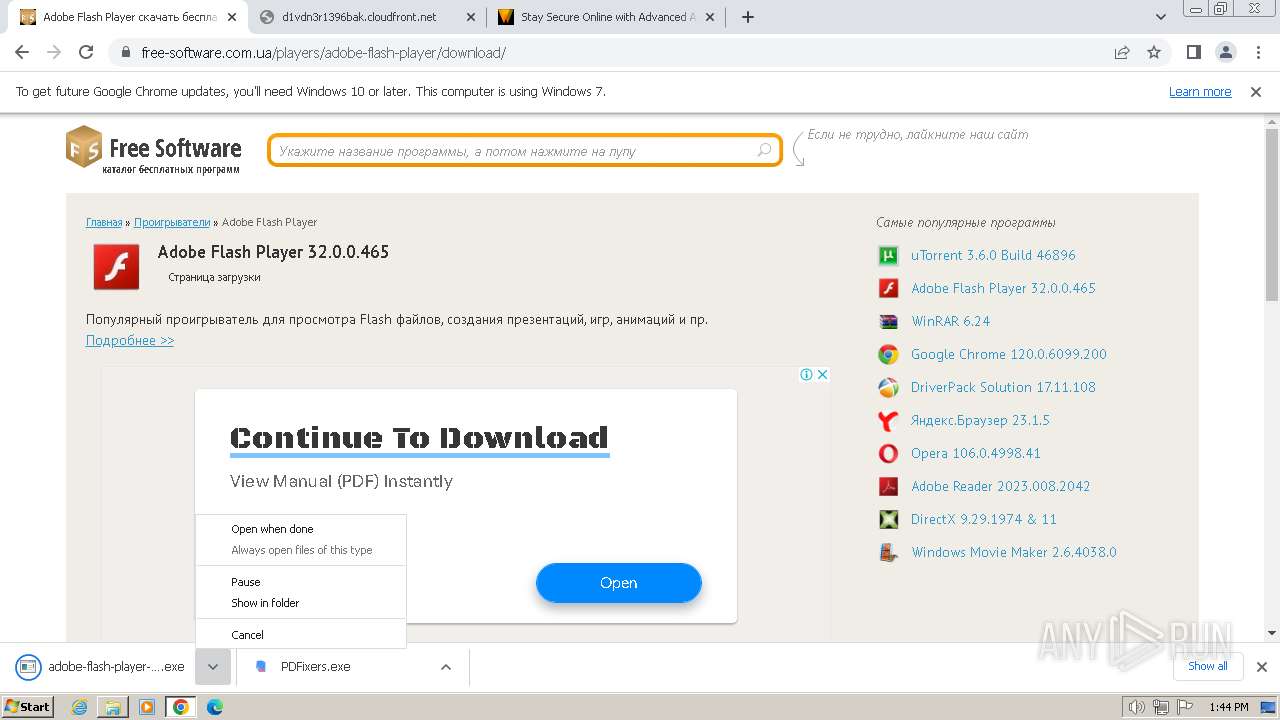Click the adobe-flash-player-....exe download item

[100, 667]
